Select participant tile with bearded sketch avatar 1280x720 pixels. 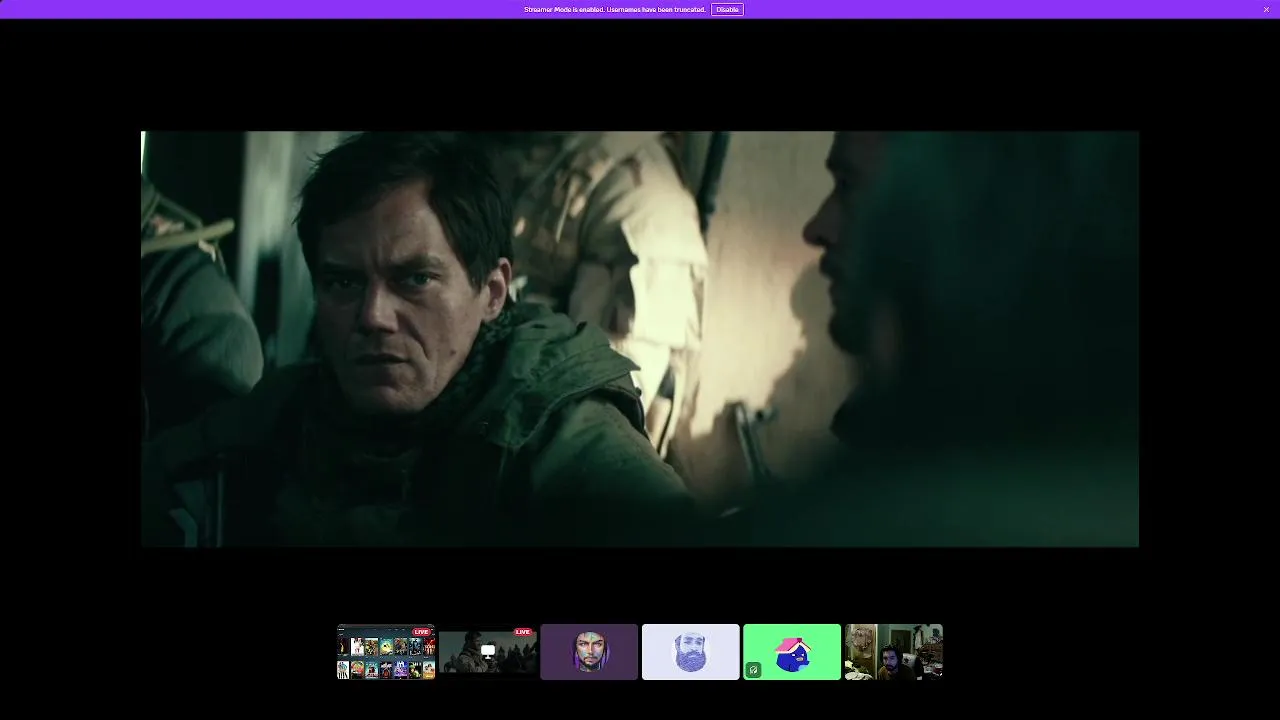[691, 652]
